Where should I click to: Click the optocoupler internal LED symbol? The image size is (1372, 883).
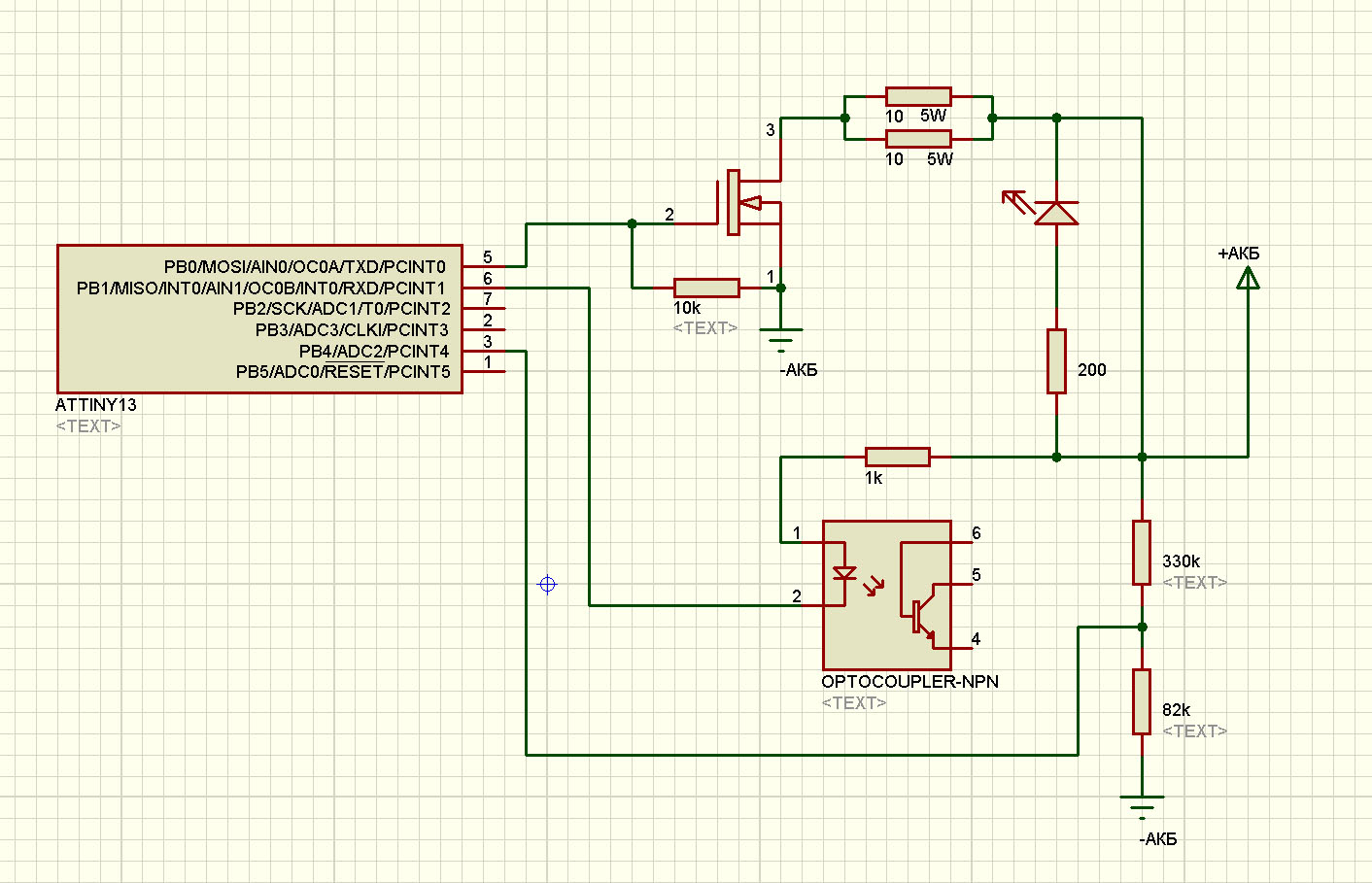click(845, 573)
